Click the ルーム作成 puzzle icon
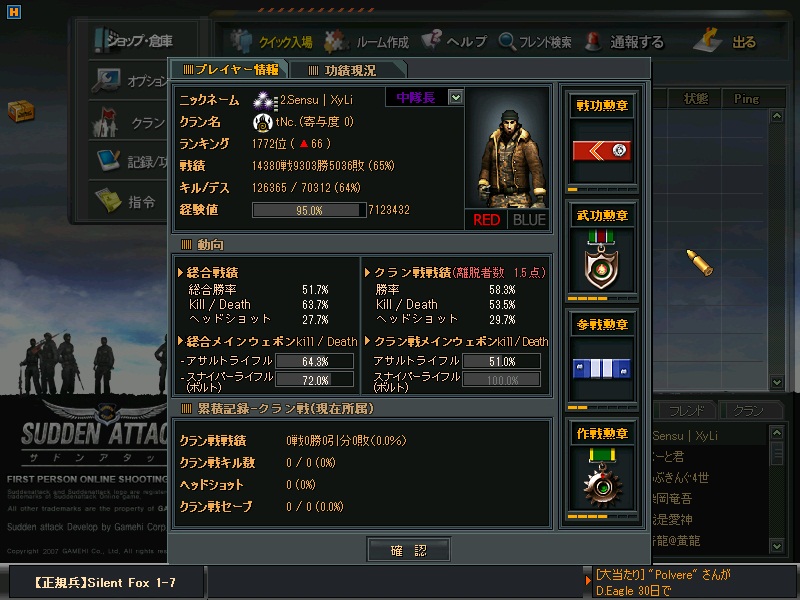Screen dimensions: 800x600 [335, 42]
